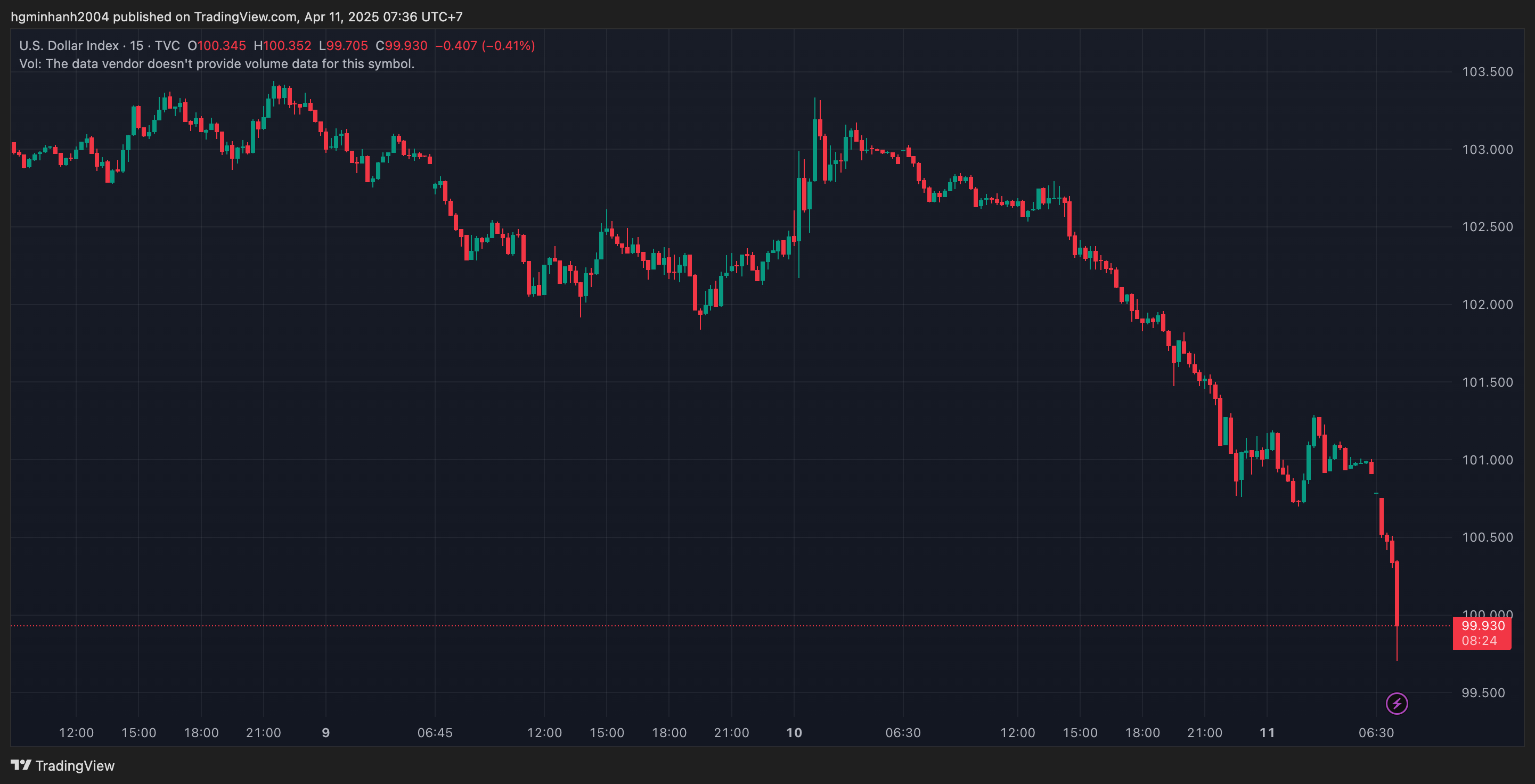This screenshot has height=784, width=1535.
Task: Click the 08:24 countdown label
Action: 1479,641
